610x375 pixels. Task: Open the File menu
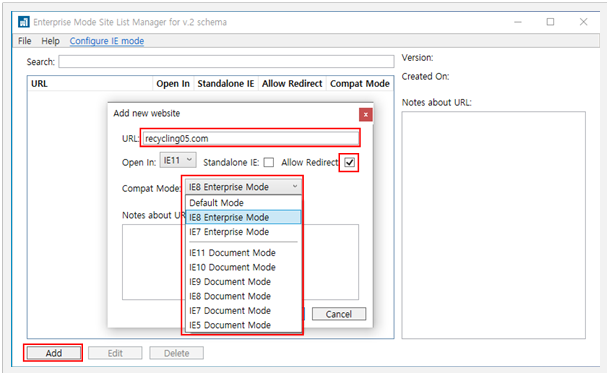pyautogui.click(x=25, y=41)
